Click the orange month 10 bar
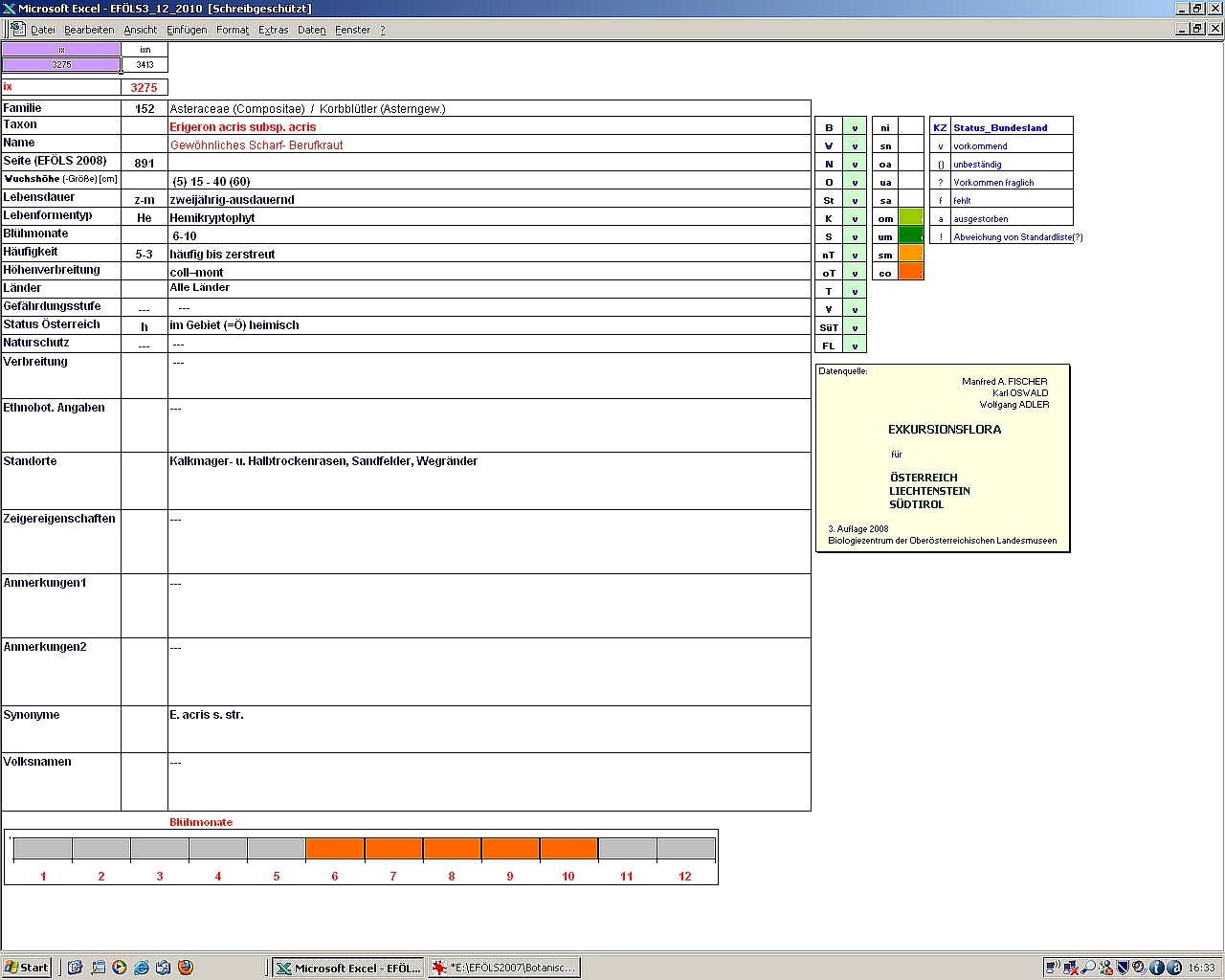 (568, 849)
